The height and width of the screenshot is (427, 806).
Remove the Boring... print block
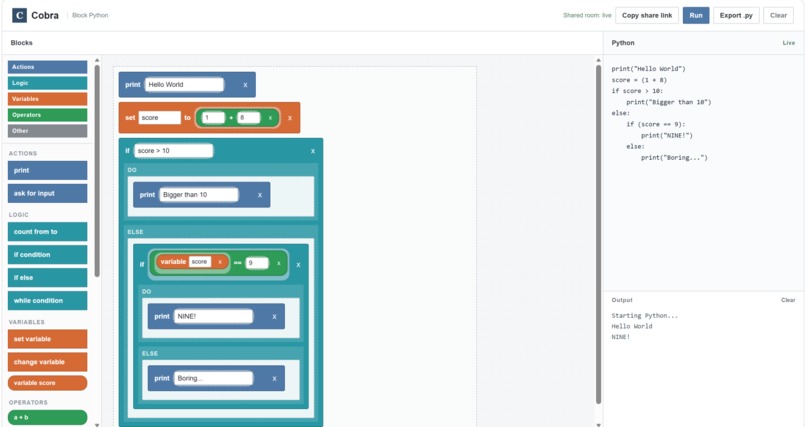point(274,379)
